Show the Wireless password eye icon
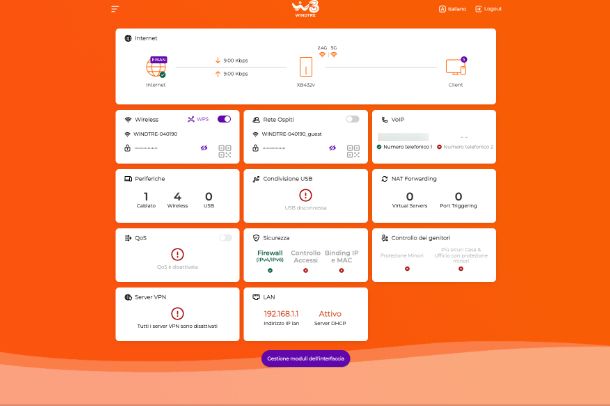 pos(204,148)
